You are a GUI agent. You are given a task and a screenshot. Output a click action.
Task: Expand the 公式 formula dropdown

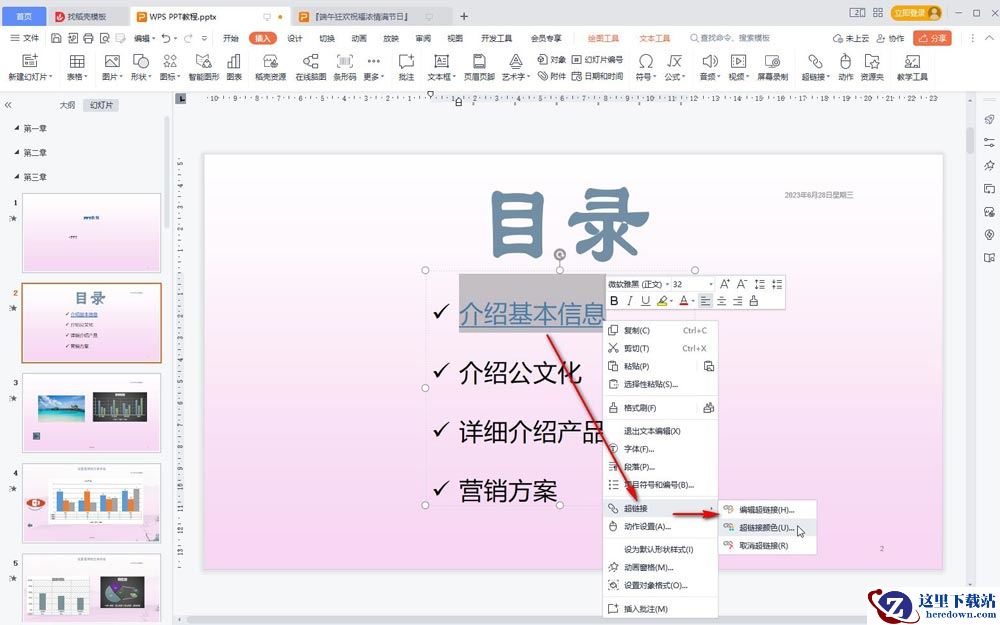click(684, 77)
